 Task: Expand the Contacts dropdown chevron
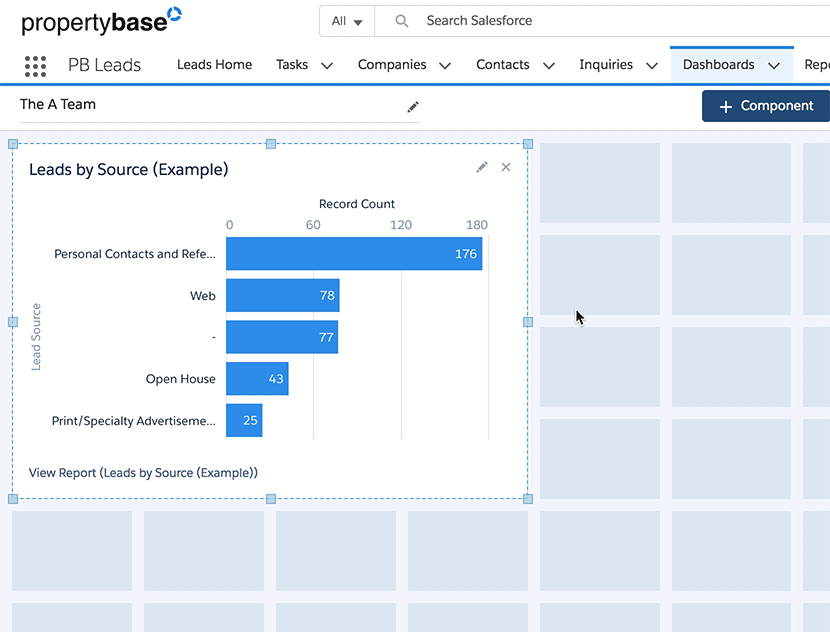(x=548, y=65)
